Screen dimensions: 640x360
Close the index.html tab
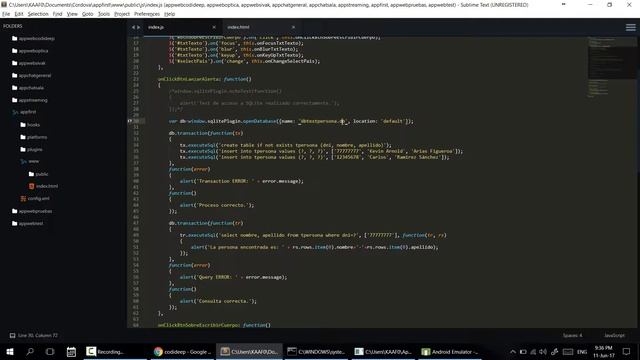pyautogui.click(x=293, y=27)
